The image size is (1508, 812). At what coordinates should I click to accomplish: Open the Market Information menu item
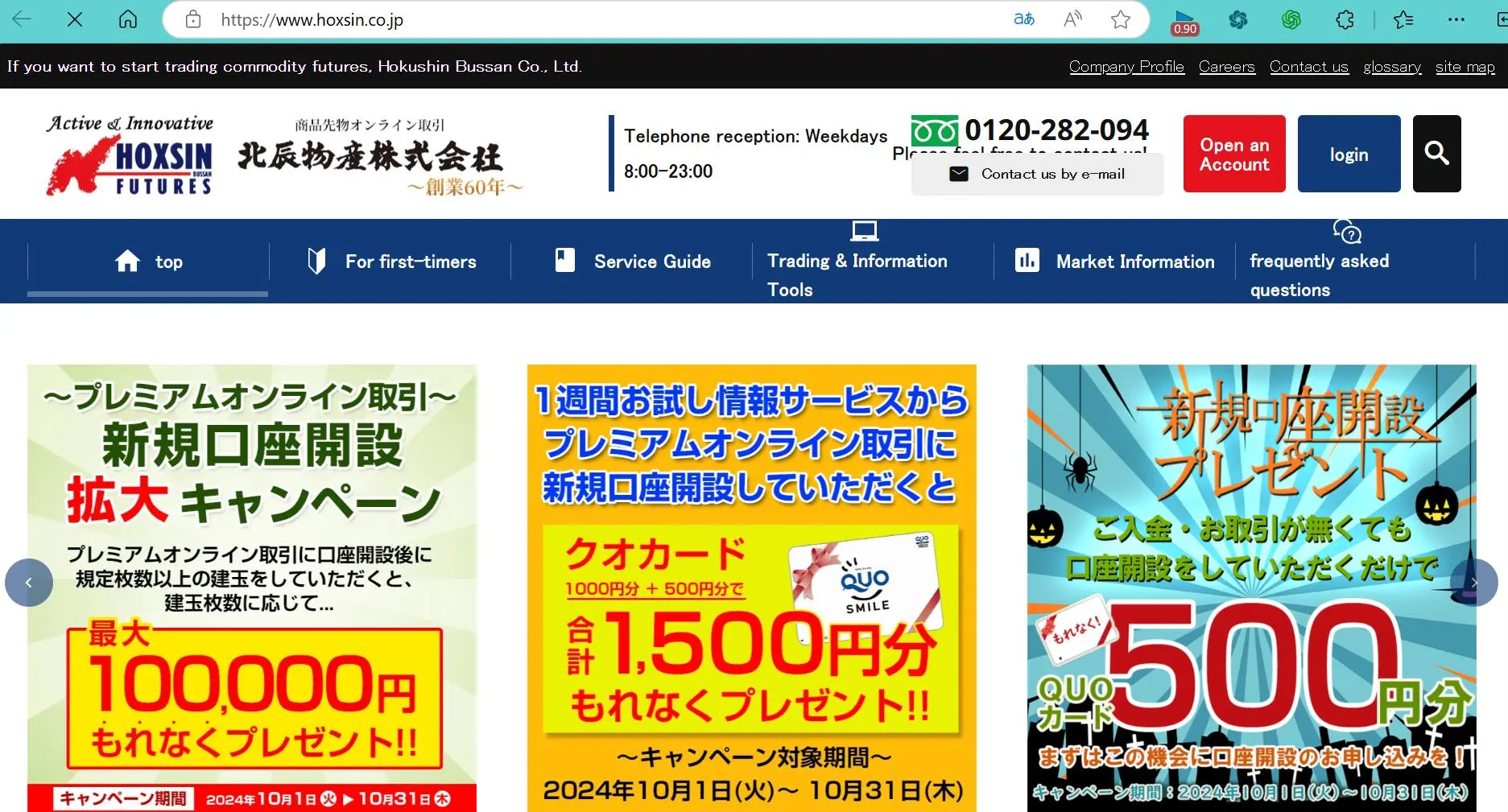[1115, 262]
